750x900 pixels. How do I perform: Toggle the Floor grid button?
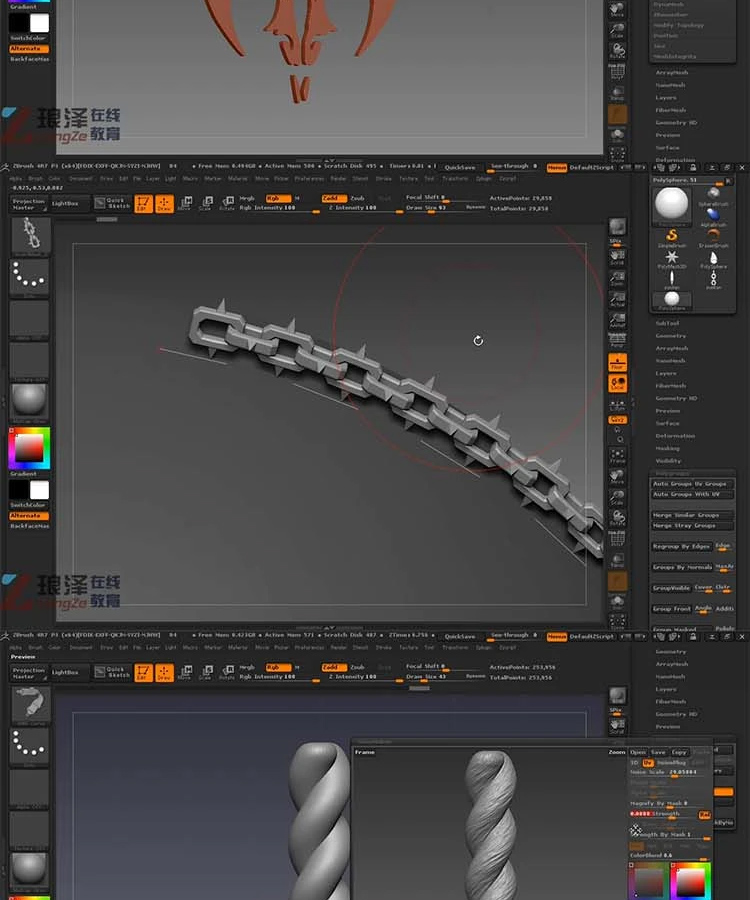pyautogui.click(x=617, y=362)
